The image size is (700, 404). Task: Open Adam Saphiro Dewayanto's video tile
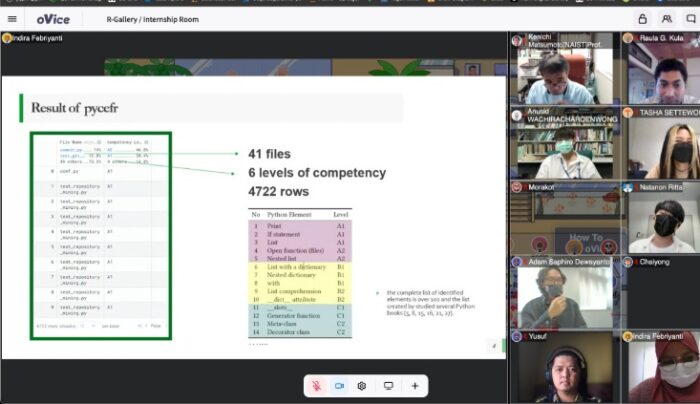coord(564,293)
